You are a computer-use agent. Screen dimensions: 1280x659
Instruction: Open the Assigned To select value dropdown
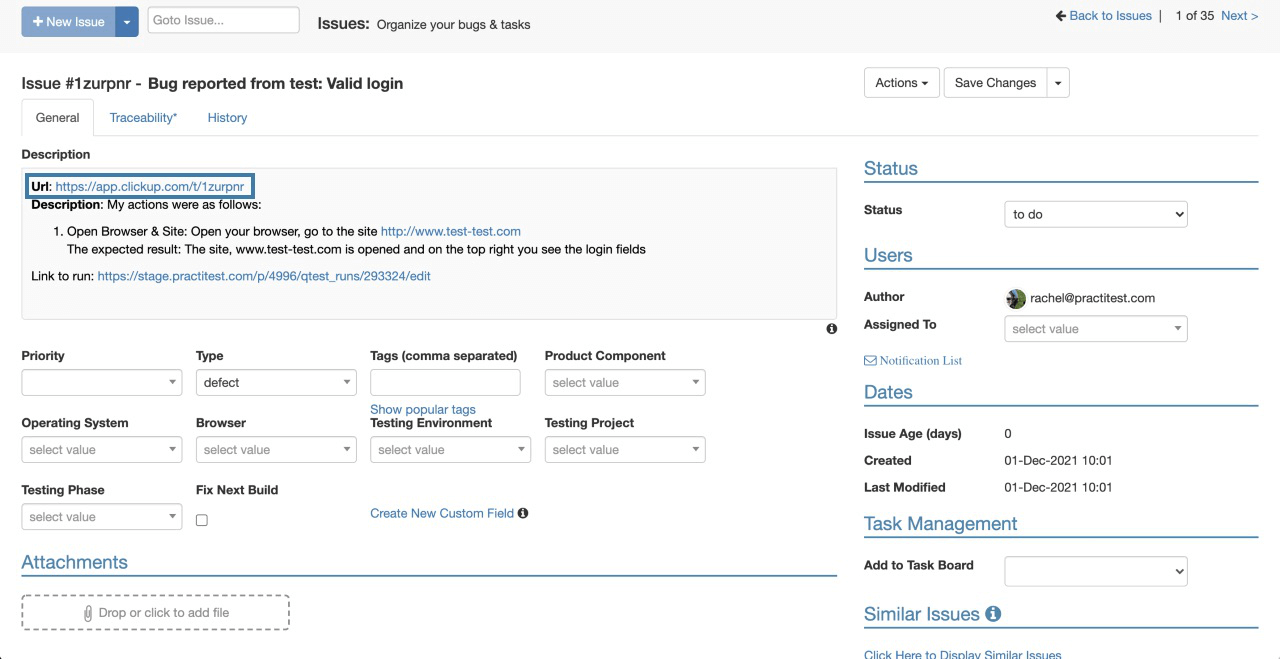[1095, 328]
